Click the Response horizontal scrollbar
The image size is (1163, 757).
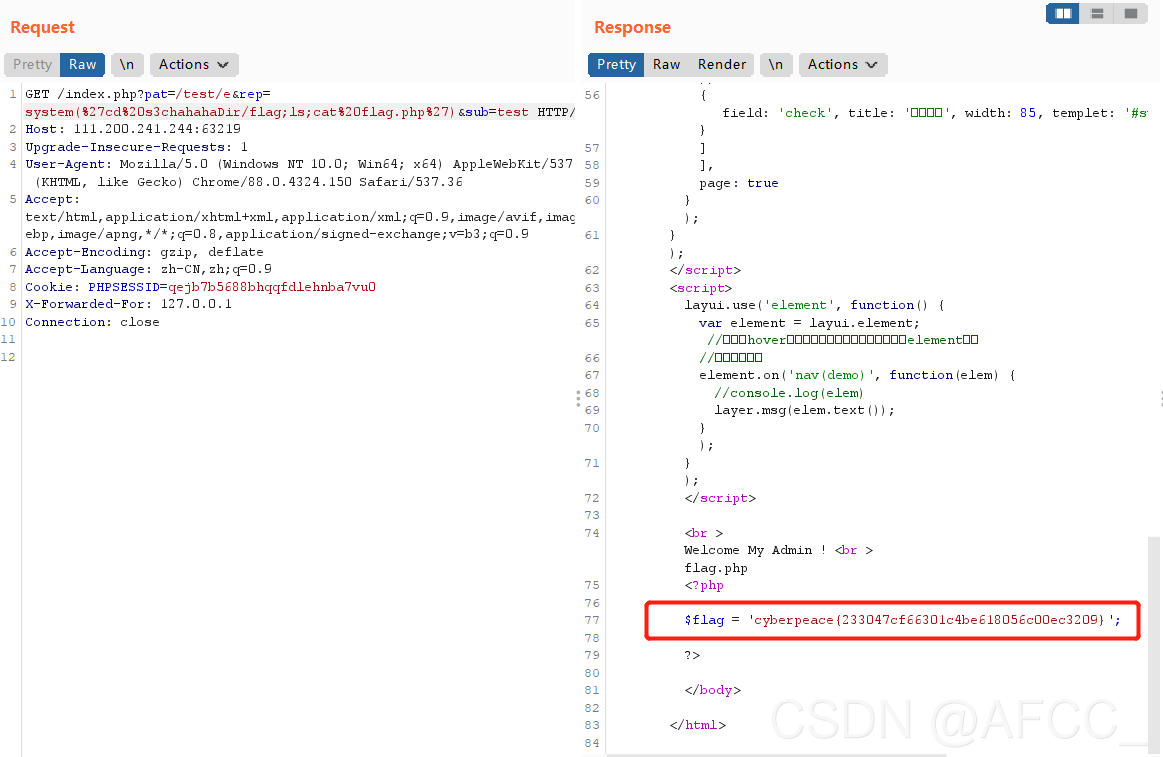click(776, 755)
